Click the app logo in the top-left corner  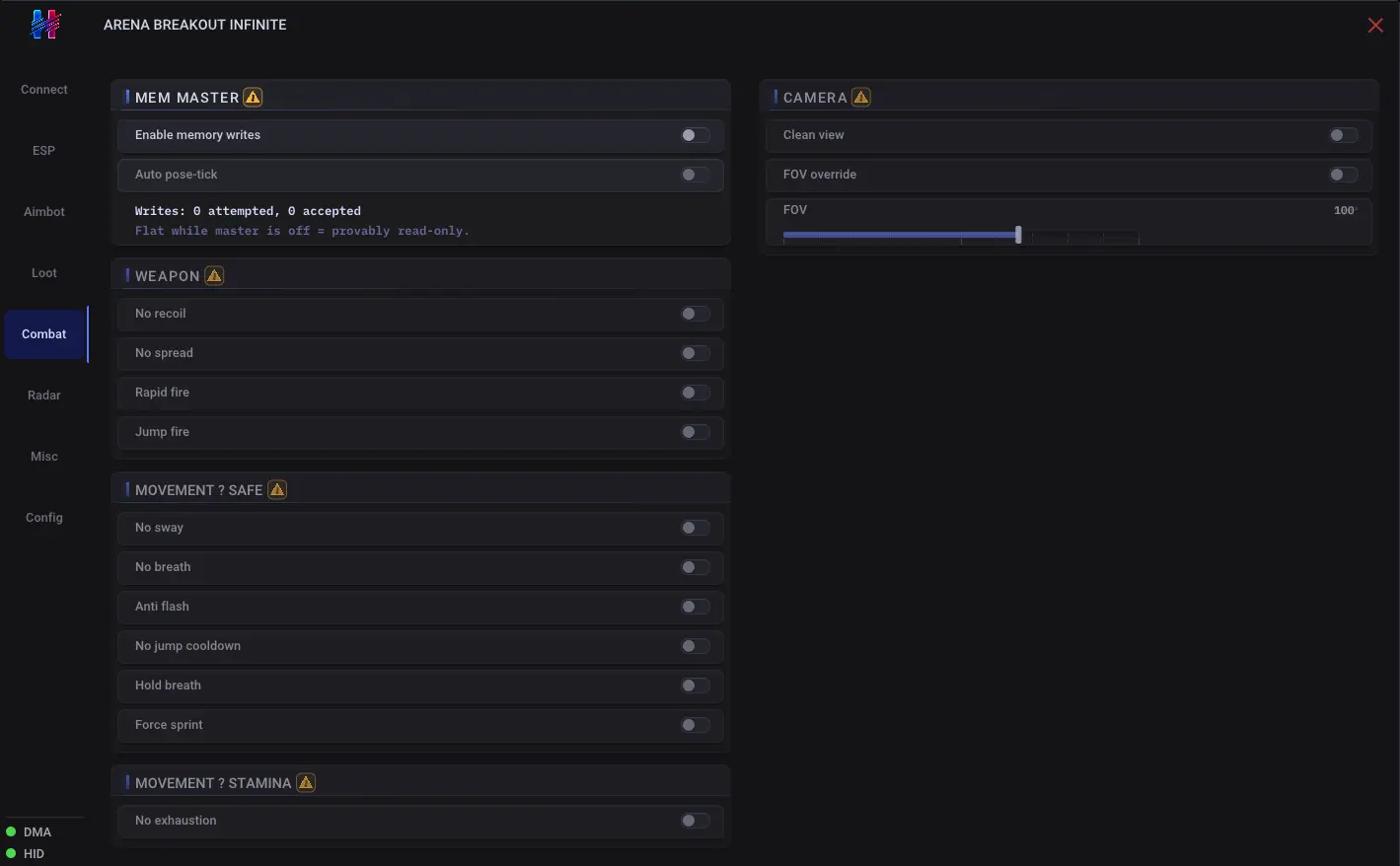point(45,24)
